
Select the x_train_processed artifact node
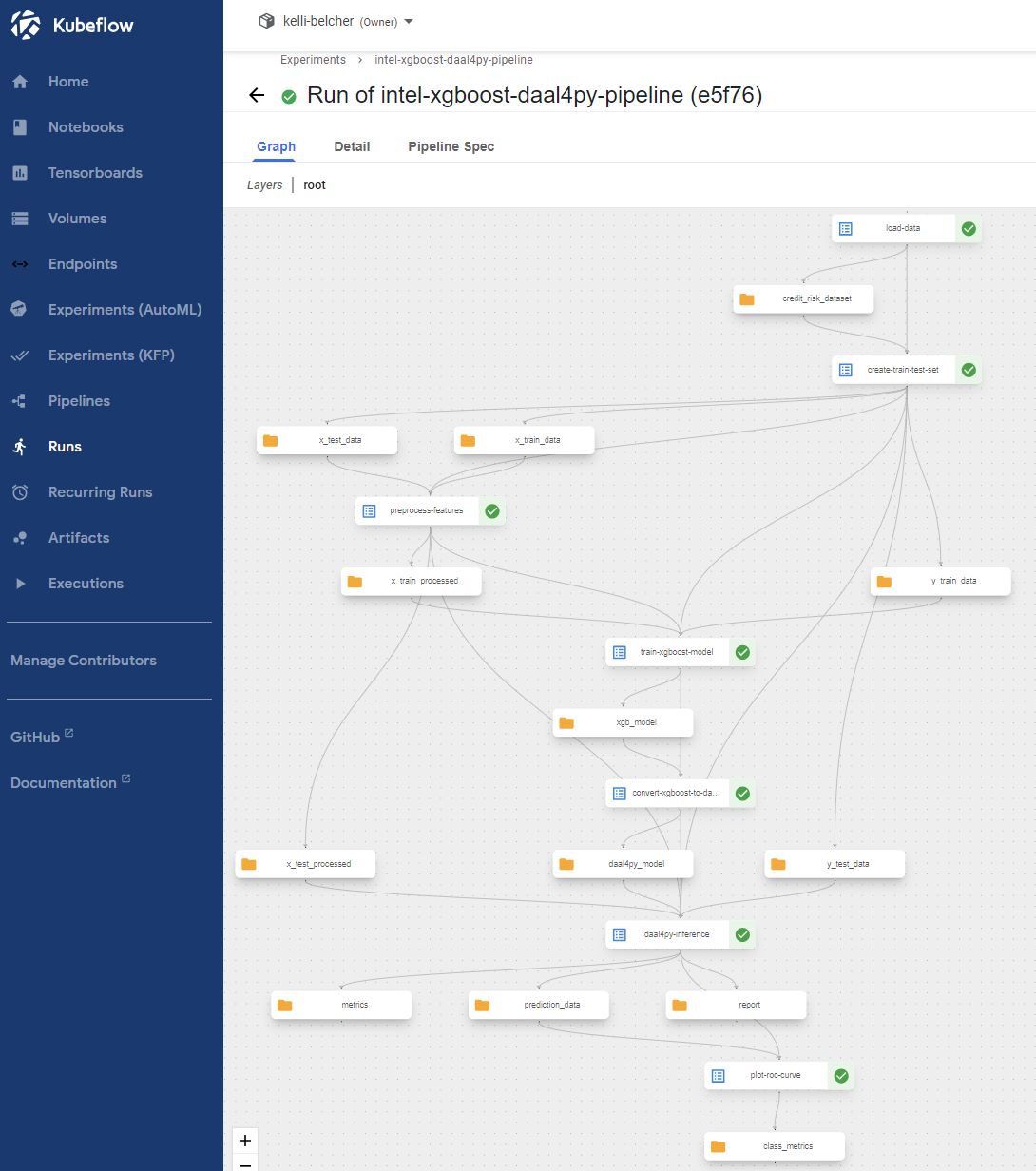pos(412,581)
